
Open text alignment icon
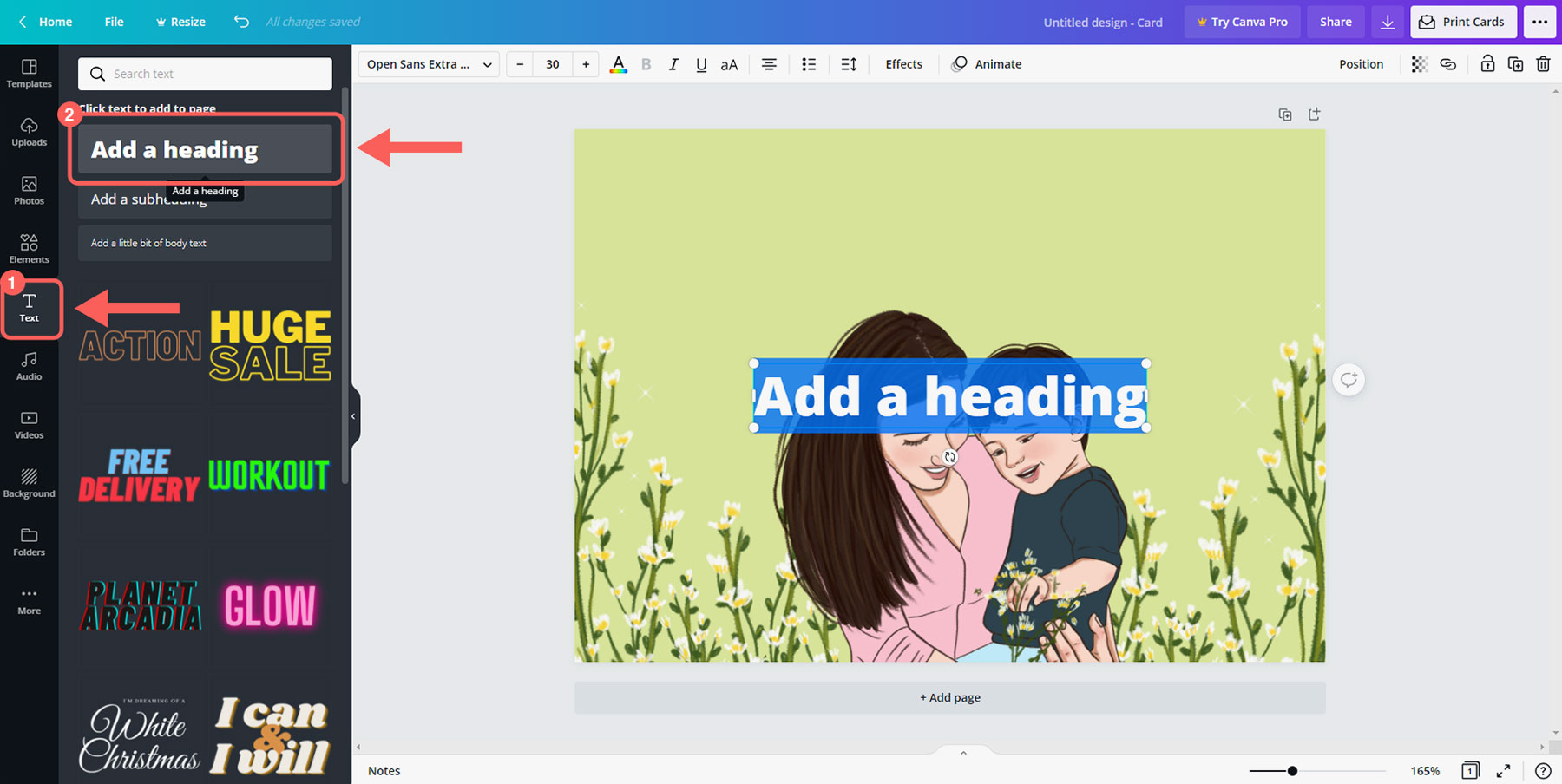point(769,64)
